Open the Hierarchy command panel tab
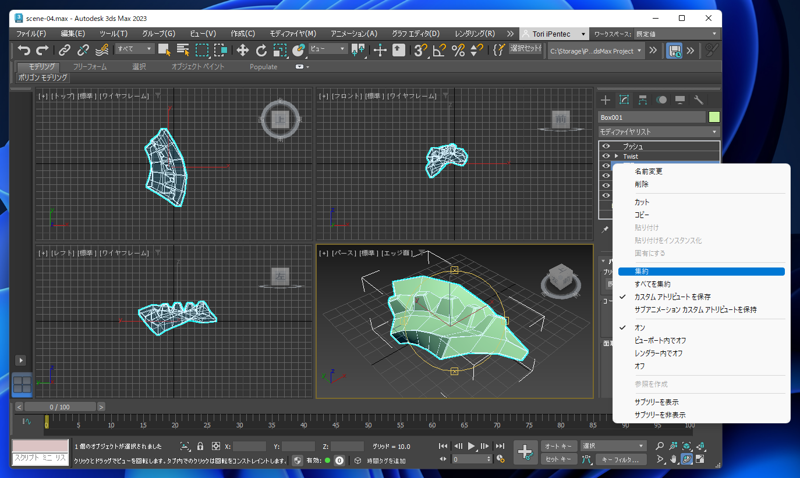The width and height of the screenshot is (800, 478). pyautogui.click(x=643, y=100)
